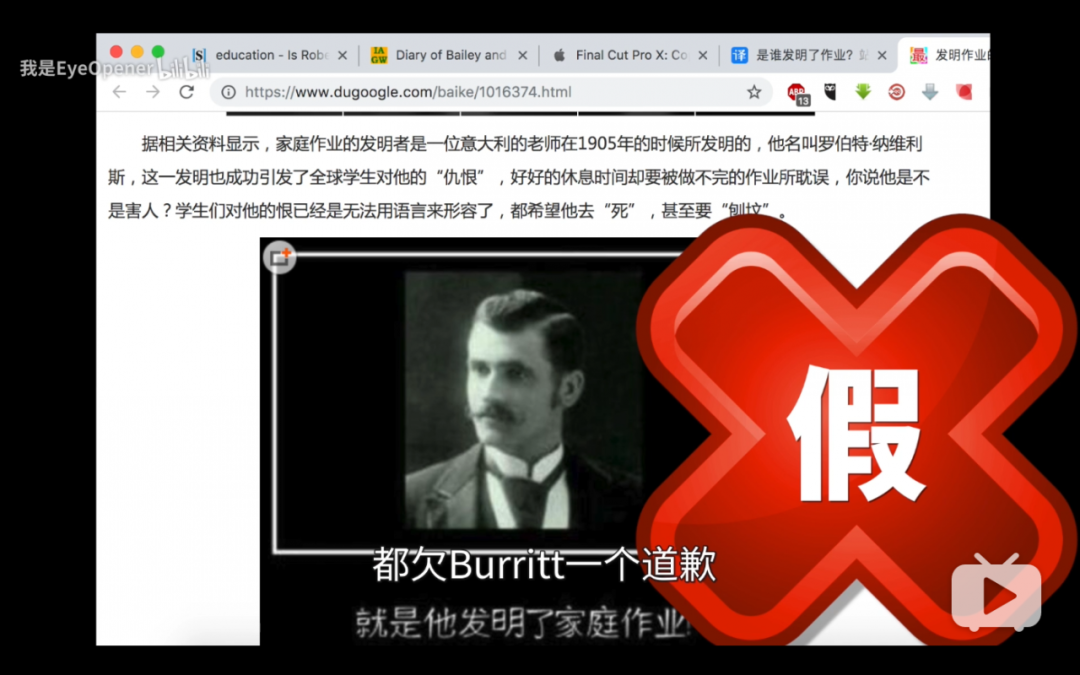Click the back navigation arrow

tap(119, 91)
